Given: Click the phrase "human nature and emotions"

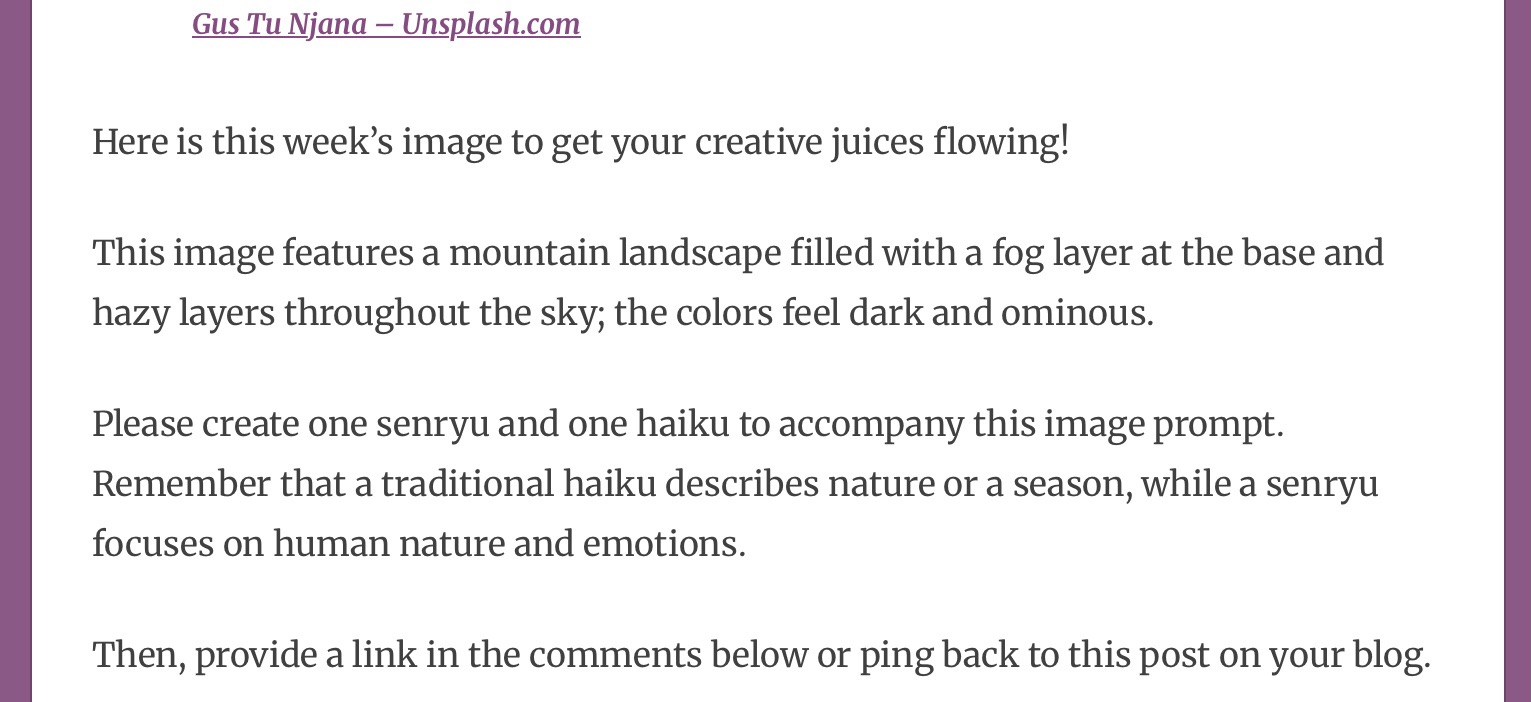Looking at the screenshot, I should click(508, 544).
